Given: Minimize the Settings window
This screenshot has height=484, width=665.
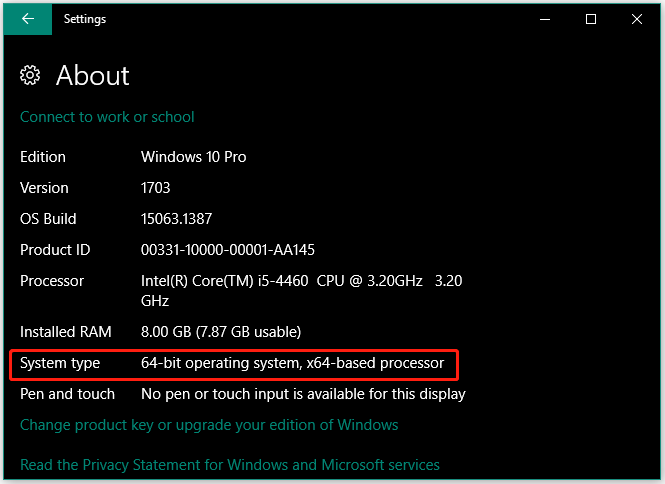Looking at the screenshot, I should pos(545,19).
